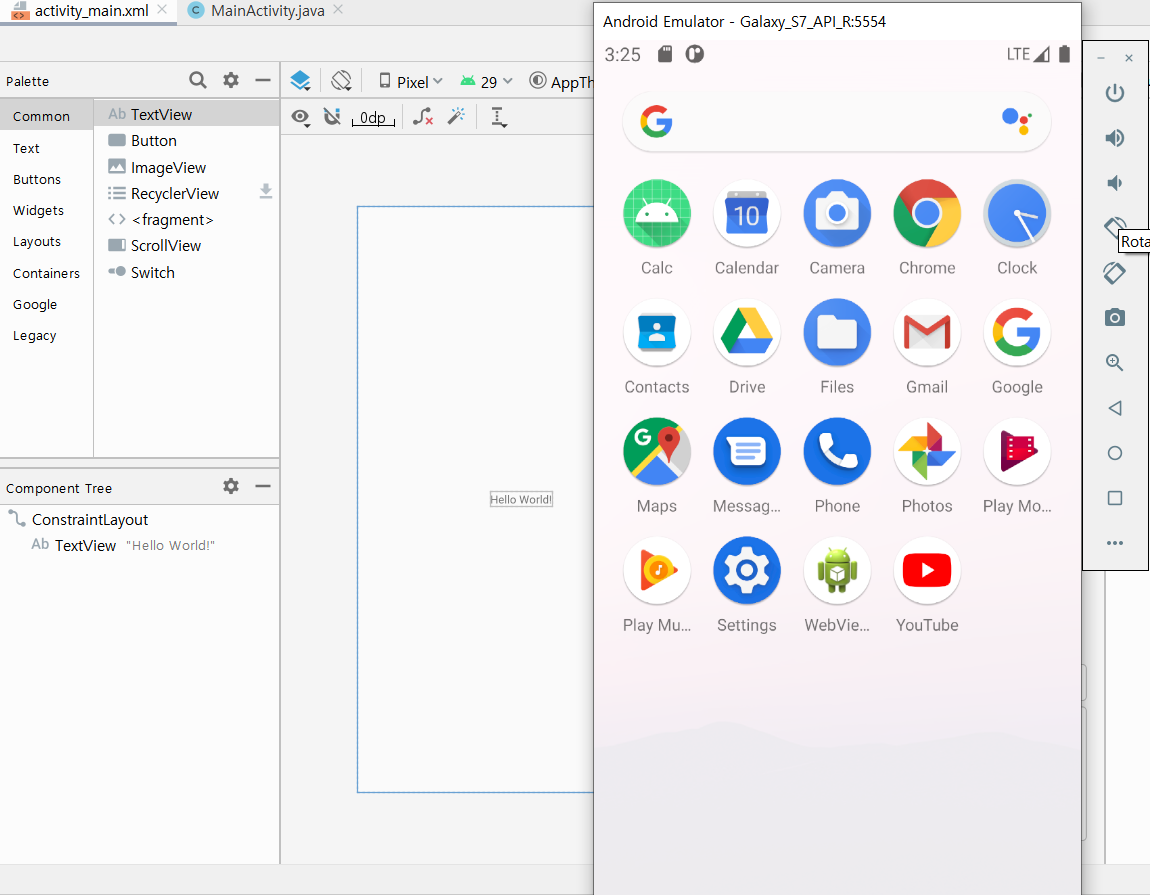Toggle the preview orientation icon
Screen dimensions: 1150x895
tap(341, 81)
